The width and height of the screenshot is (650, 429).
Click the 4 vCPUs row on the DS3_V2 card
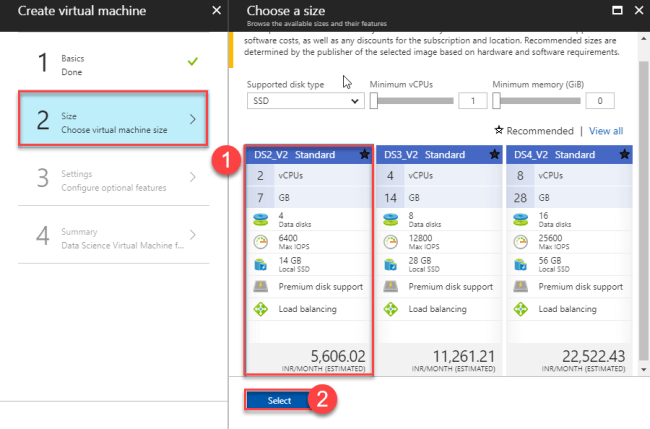click(439, 175)
